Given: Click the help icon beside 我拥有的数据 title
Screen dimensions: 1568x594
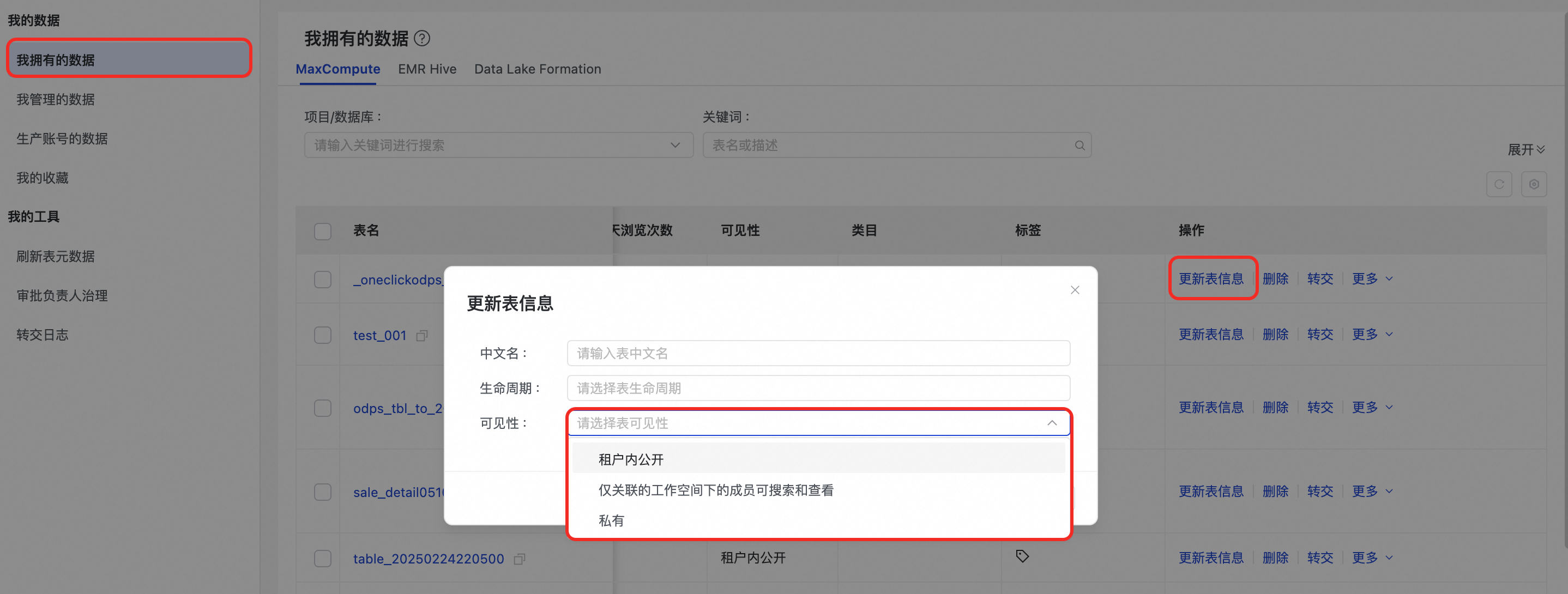Looking at the screenshot, I should tap(422, 38).
